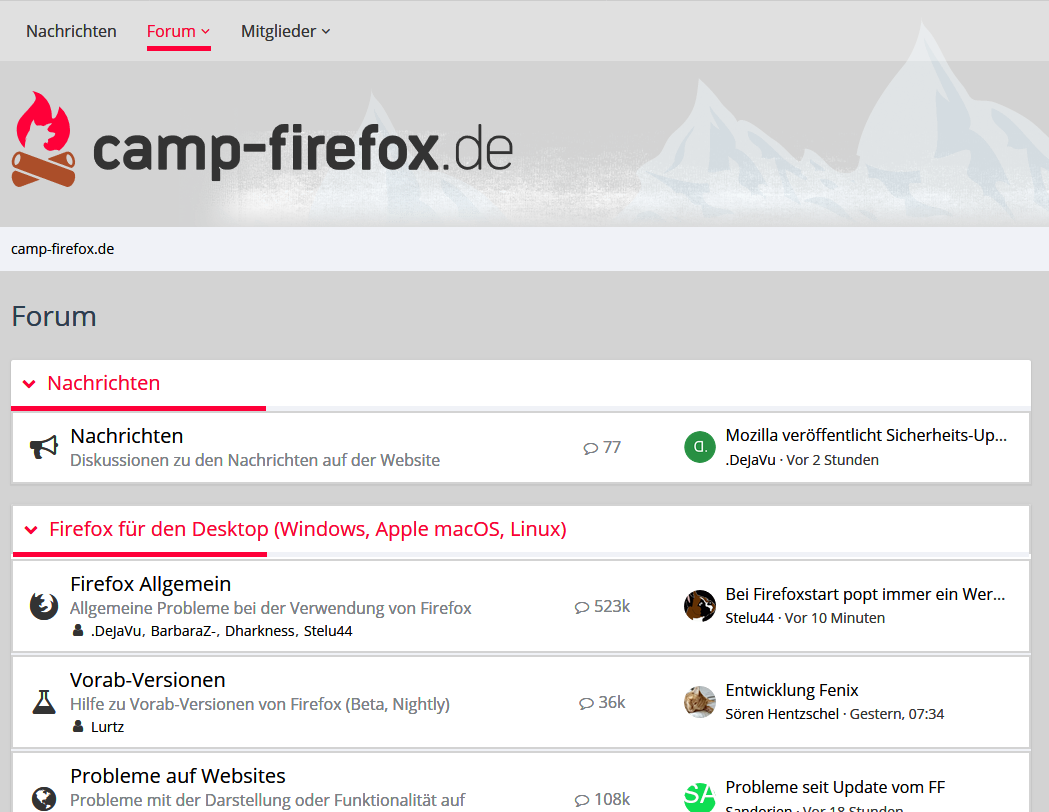Open thread Bei Firefoxstart popt immer ein Wer...

pos(865,594)
